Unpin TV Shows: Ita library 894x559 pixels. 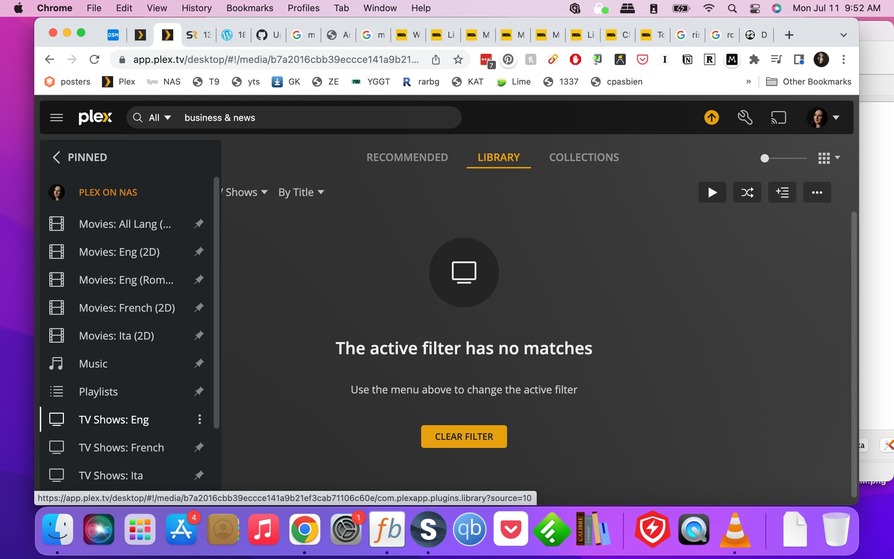[x=198, y=475]
